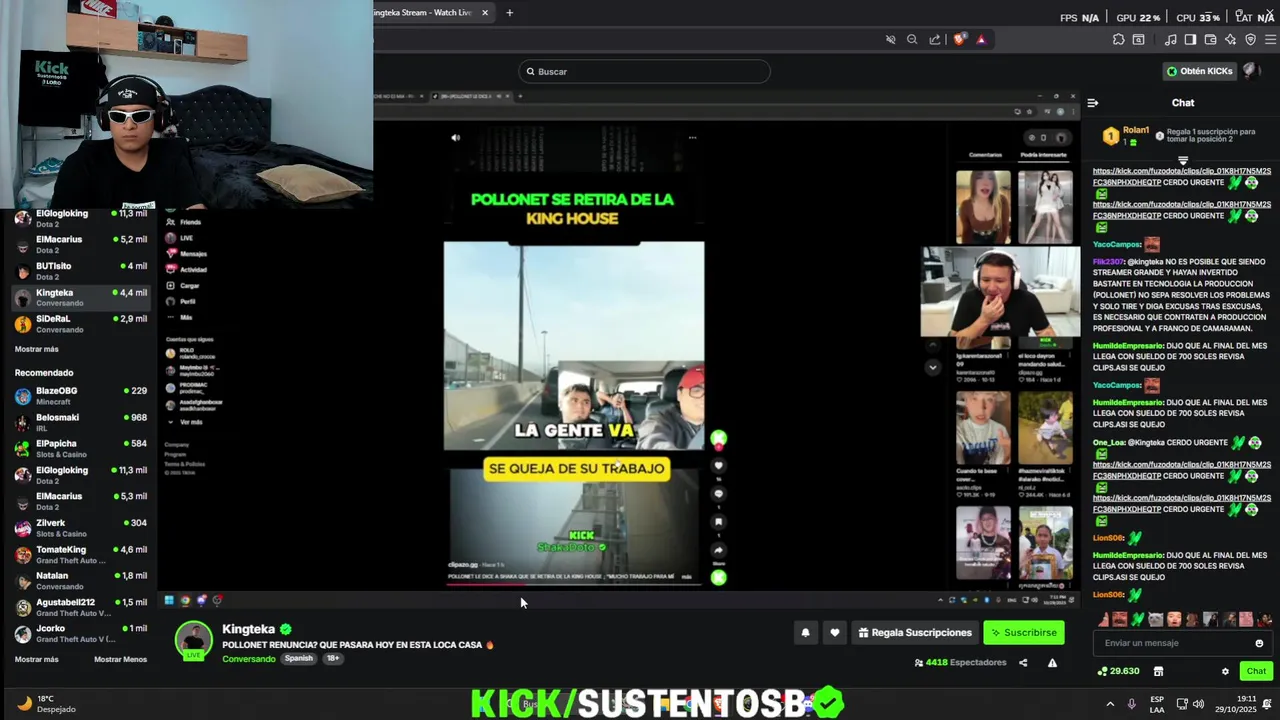
Task: Click the TikTok share arrow icon
Action: coord(718,550)
